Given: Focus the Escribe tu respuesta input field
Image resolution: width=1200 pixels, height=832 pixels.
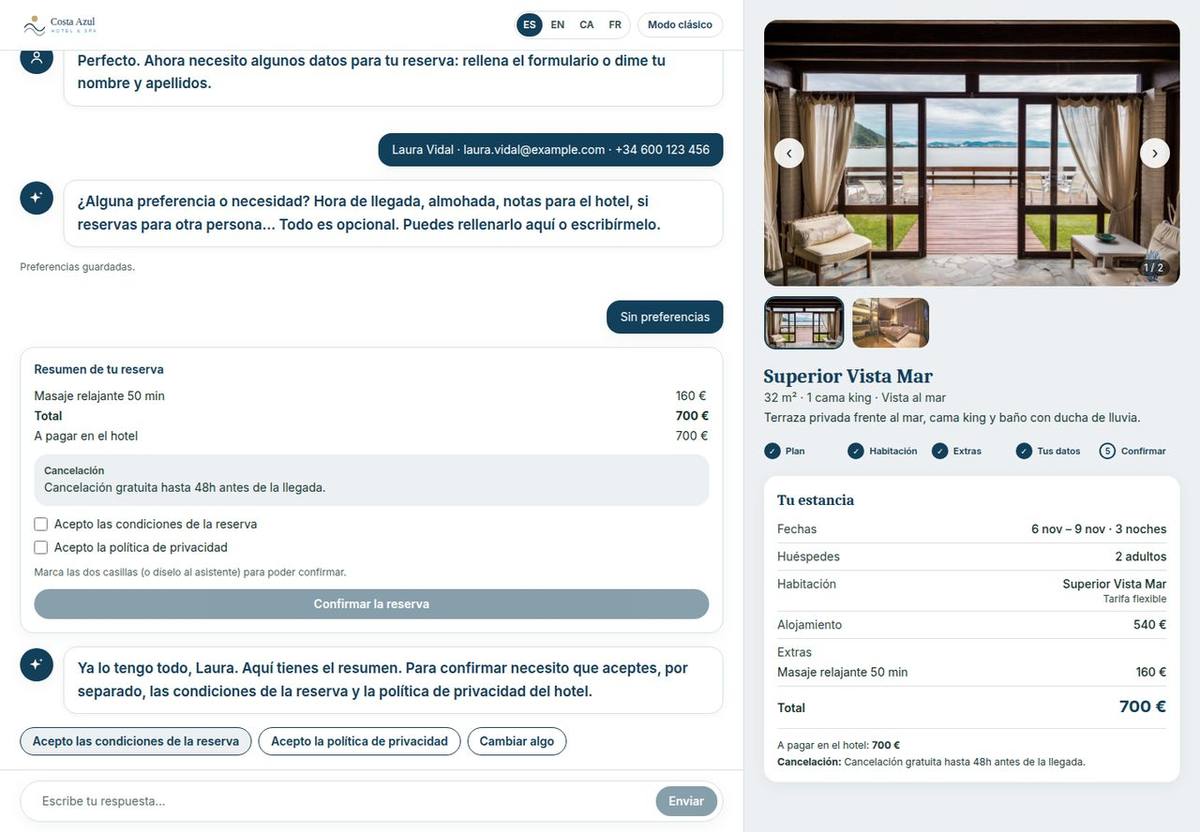Looking at the screenshot, I should coord(340,801).
